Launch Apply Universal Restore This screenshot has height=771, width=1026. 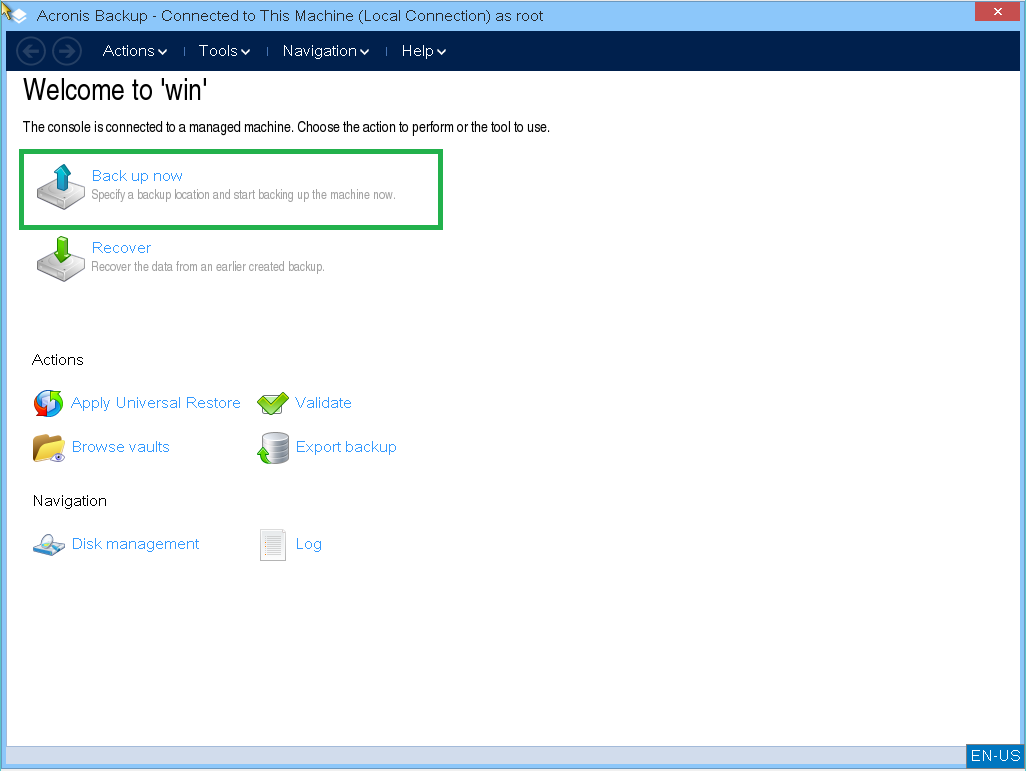[156, 403]
